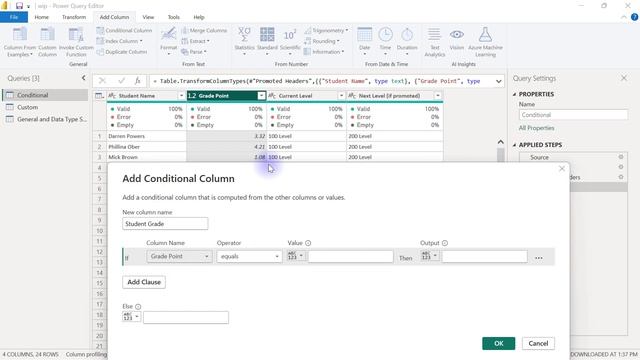Screen dimensions: 640x360
Task: Open Standard number operations
Action: [267, 42]
